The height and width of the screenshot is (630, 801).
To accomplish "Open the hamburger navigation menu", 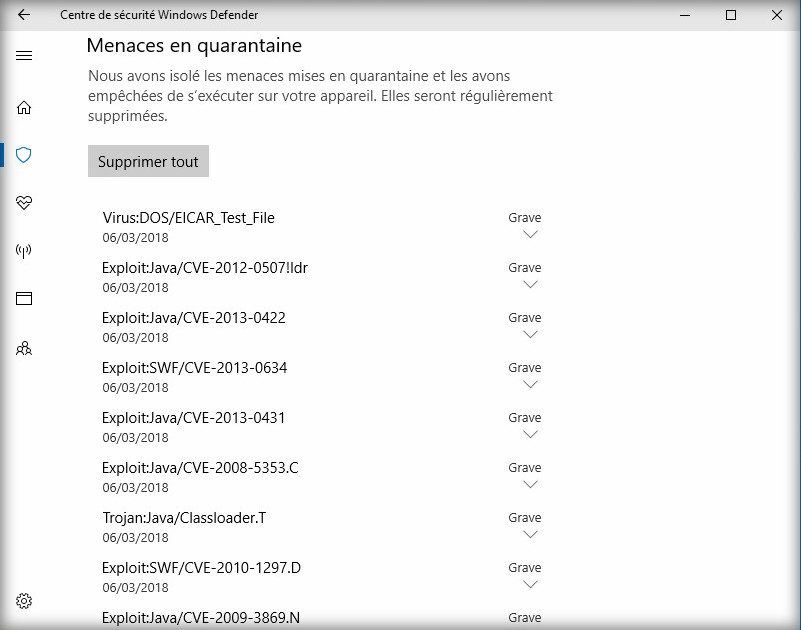I will click(24, 55).
